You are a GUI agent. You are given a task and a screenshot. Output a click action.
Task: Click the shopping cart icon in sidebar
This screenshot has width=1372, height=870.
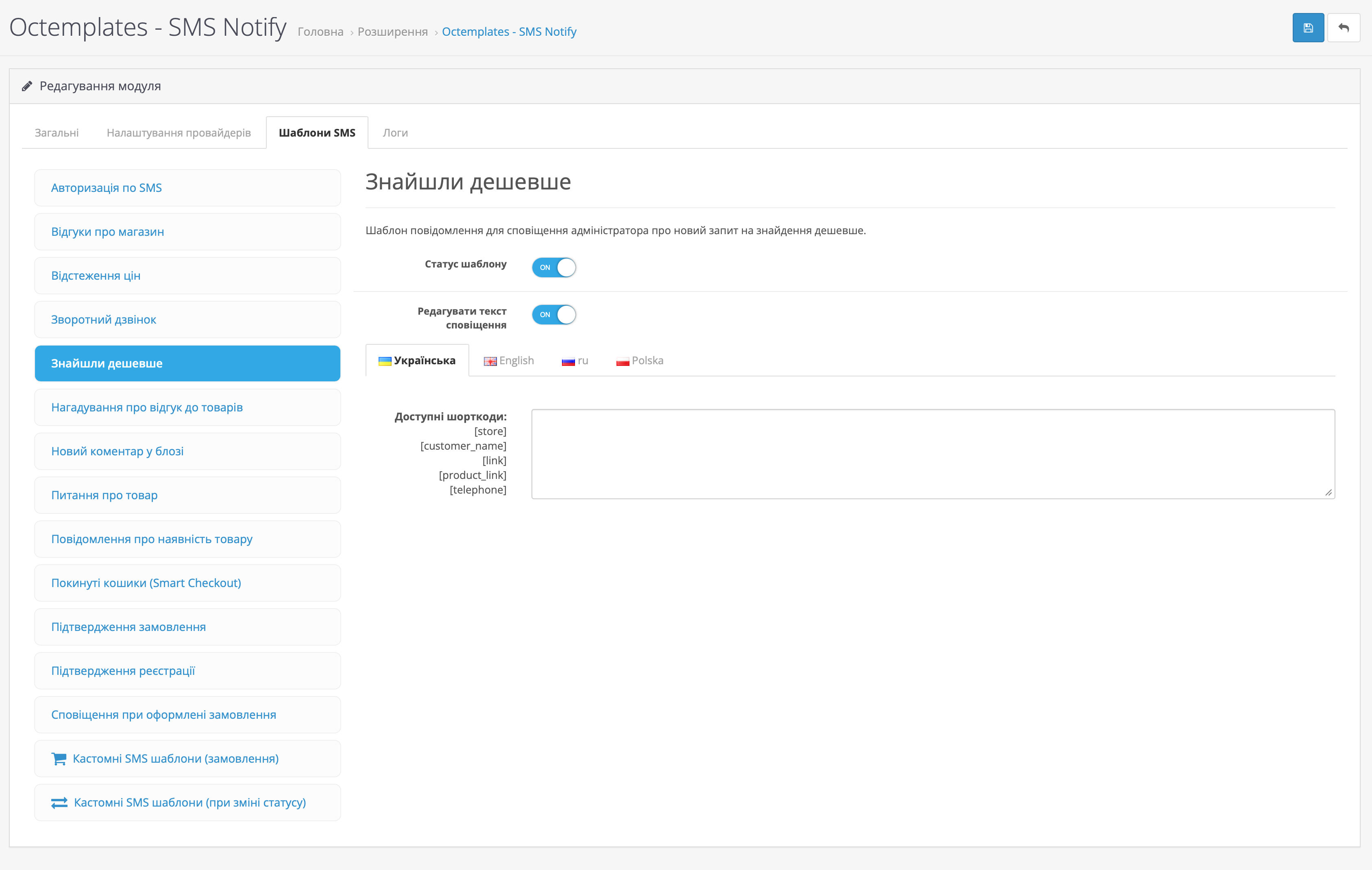[x=59, y=758]
